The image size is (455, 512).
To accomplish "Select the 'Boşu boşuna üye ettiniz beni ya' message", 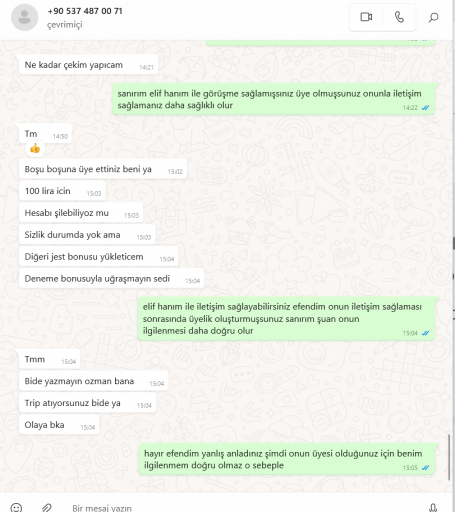I will tap(103, 169).
